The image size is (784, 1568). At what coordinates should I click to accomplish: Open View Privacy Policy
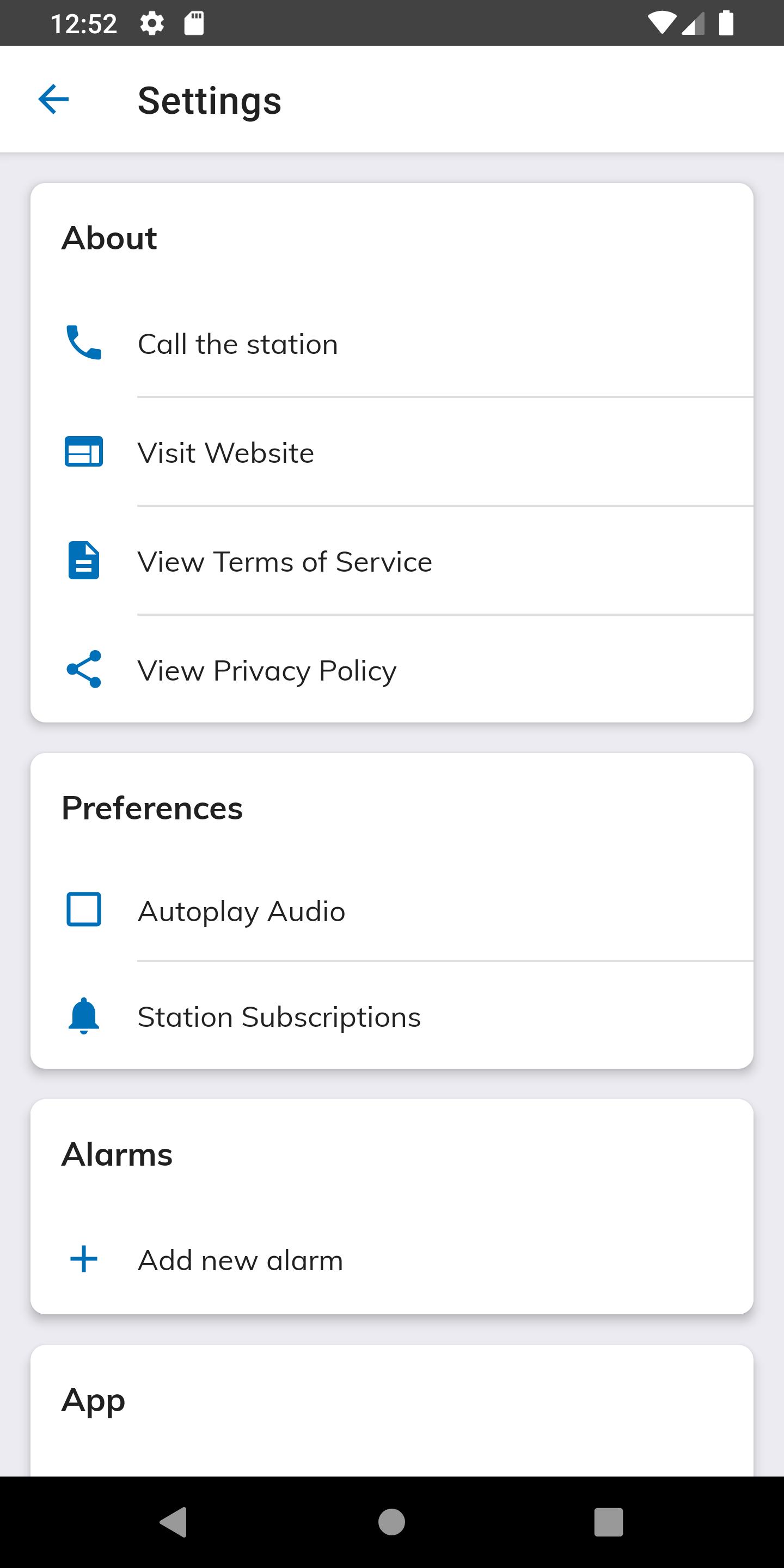tap(392, 670)
